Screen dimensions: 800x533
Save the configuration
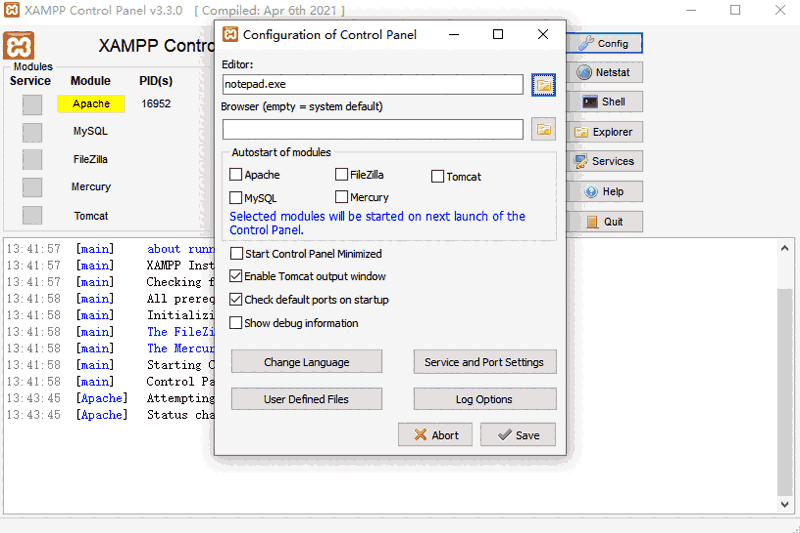pos(518,435)
